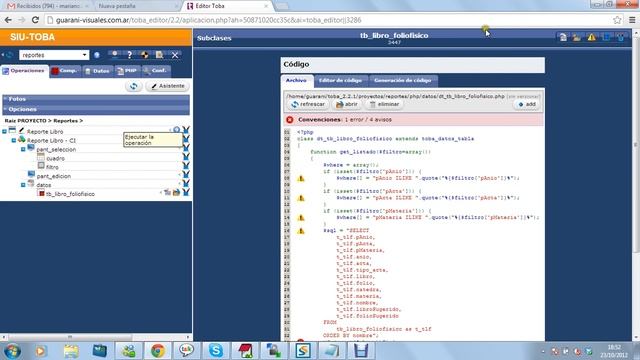This screenshot has width=640, height=360.
Task: Click the Asistente button
Action: pos(168,86)
